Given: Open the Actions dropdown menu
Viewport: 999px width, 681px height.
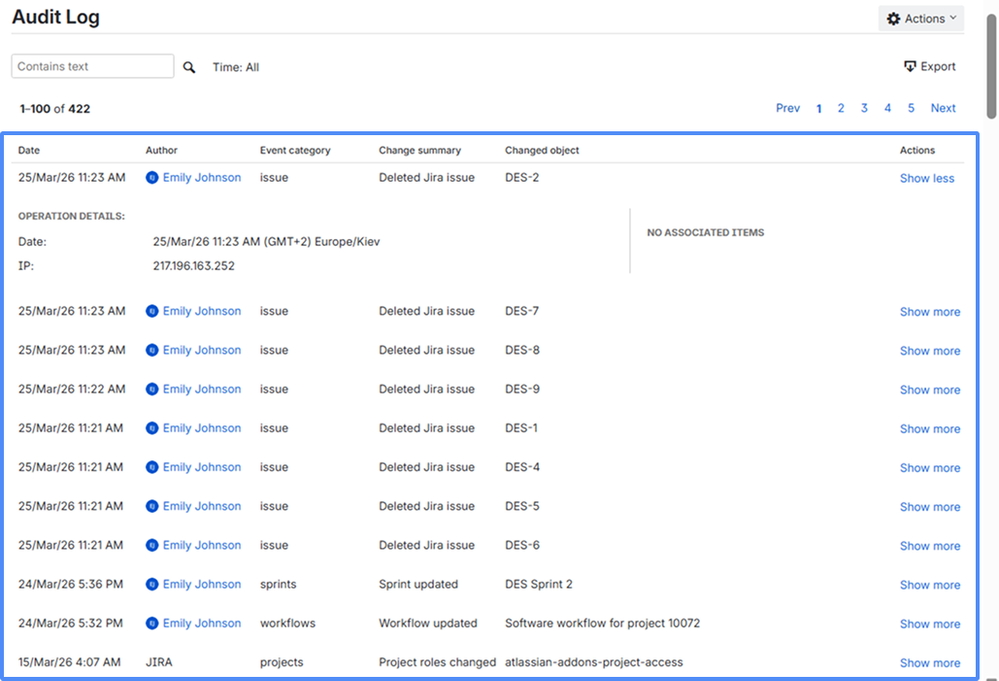Looking at the screenshot, I should coord(921,18).
